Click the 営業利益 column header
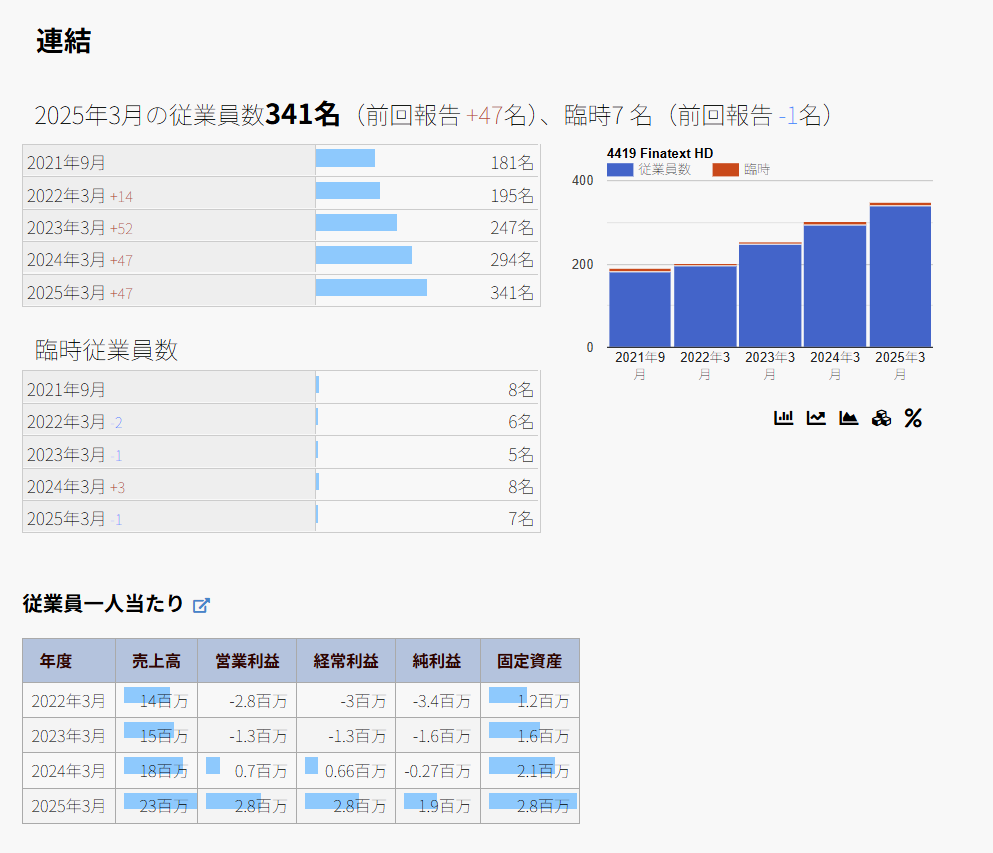 [247, 661]
